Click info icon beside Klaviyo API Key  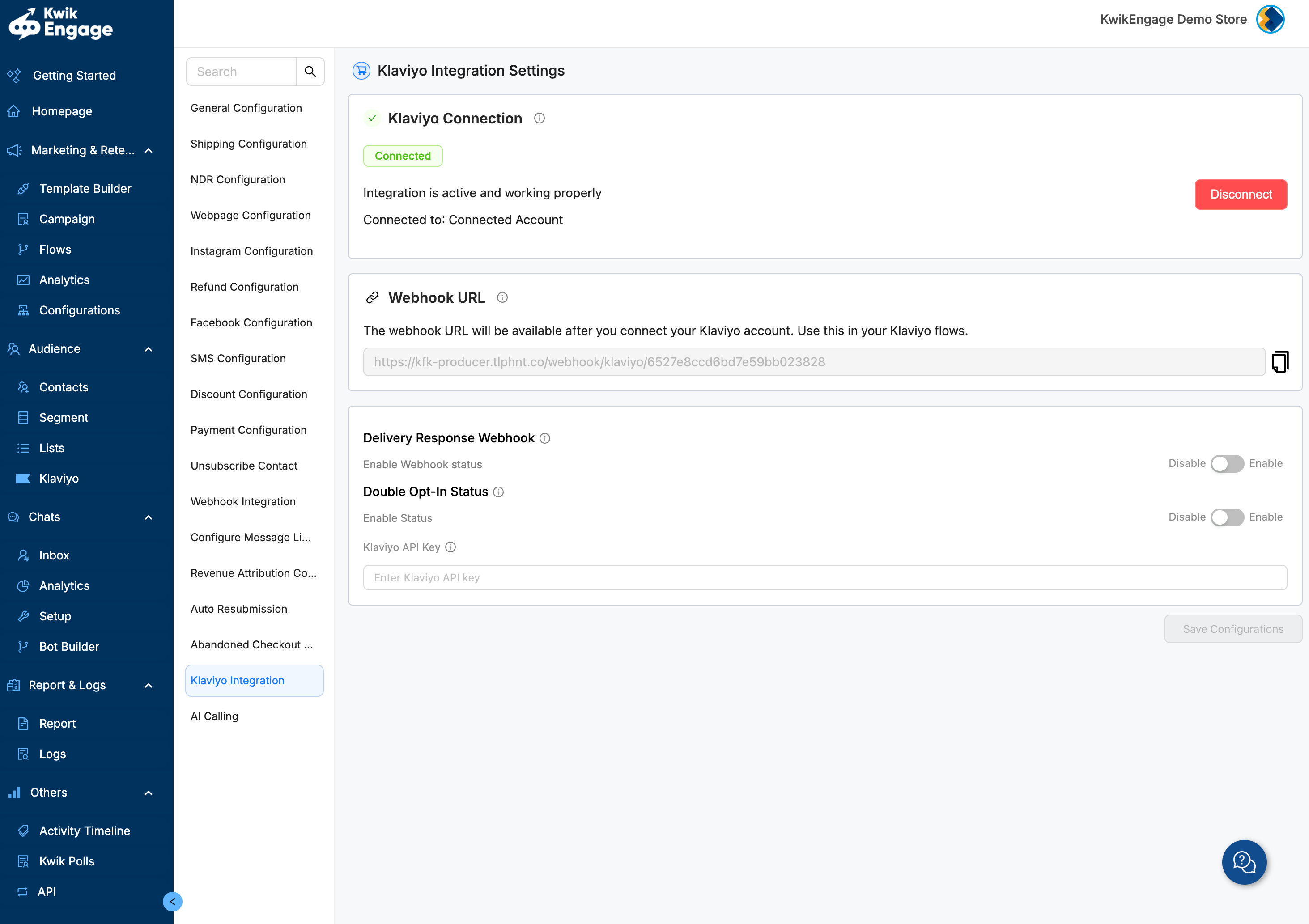pos(450,547)
